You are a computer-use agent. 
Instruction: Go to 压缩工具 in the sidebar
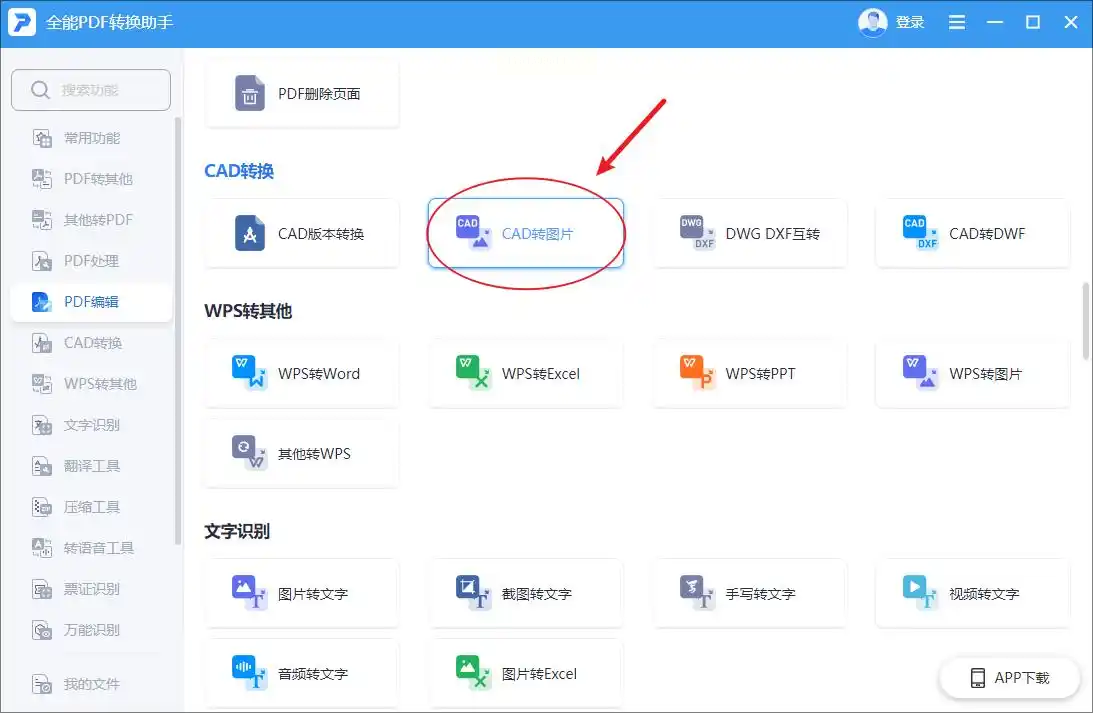(91, 507)
